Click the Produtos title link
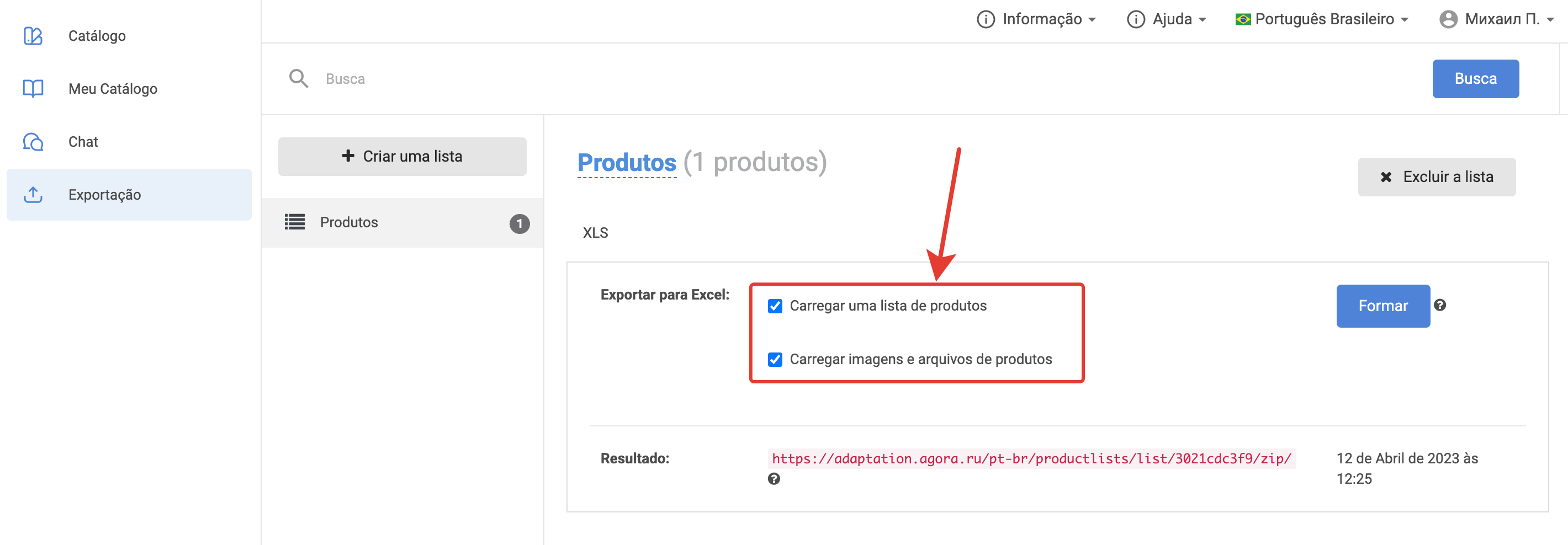The width and height of the screenshot is (1568, 545). 626,162
